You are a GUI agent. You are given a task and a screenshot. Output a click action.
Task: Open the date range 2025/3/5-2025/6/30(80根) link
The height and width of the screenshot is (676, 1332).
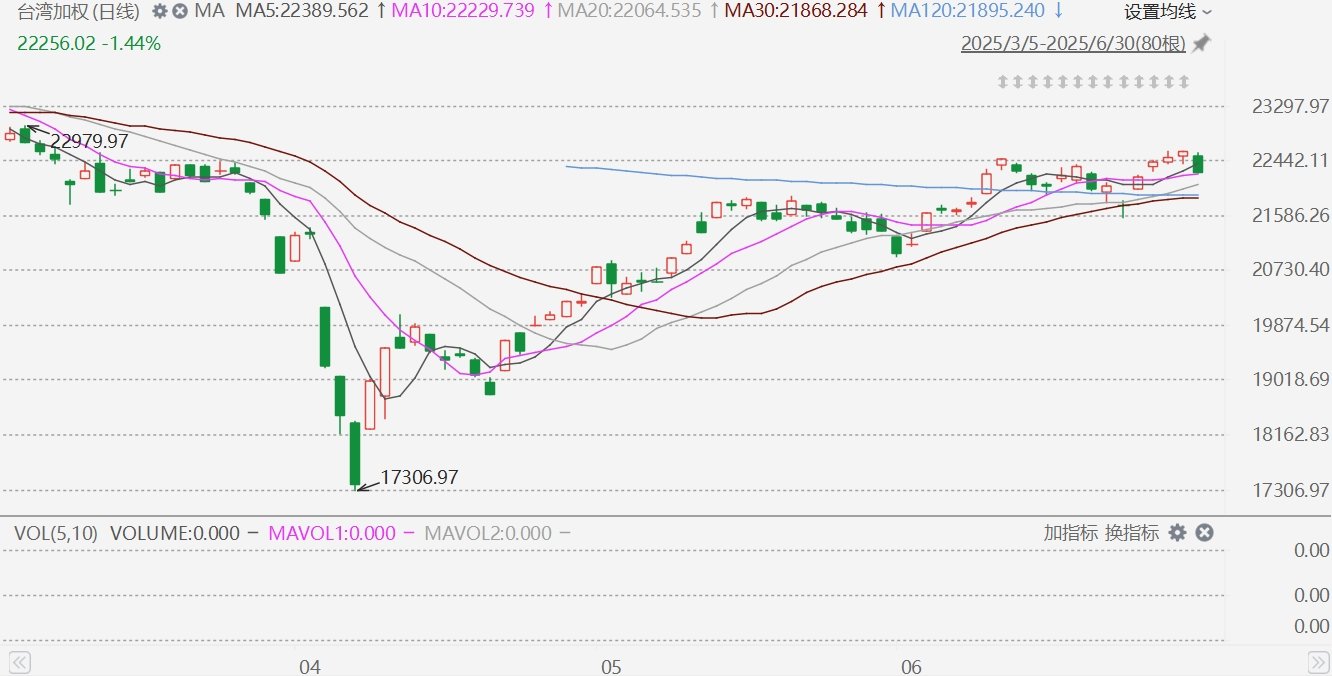tap(1073, 44)
